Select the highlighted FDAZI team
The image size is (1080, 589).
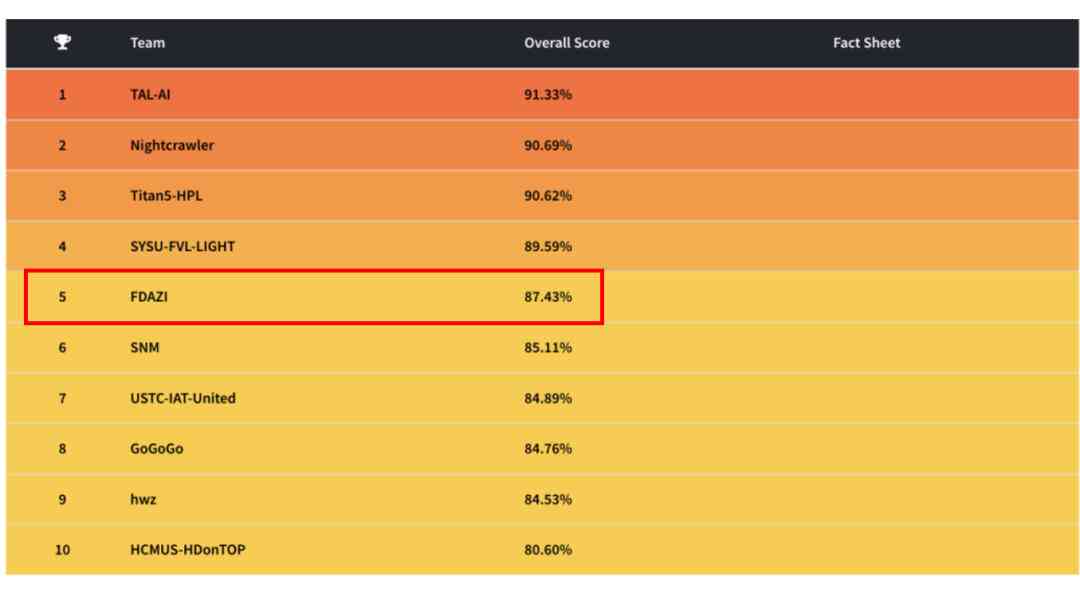[x=149, y=297]
